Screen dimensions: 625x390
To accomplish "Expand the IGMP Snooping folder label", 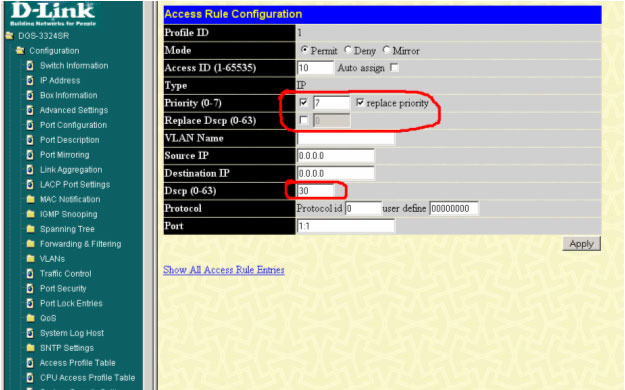I will [x=68, y=214].
